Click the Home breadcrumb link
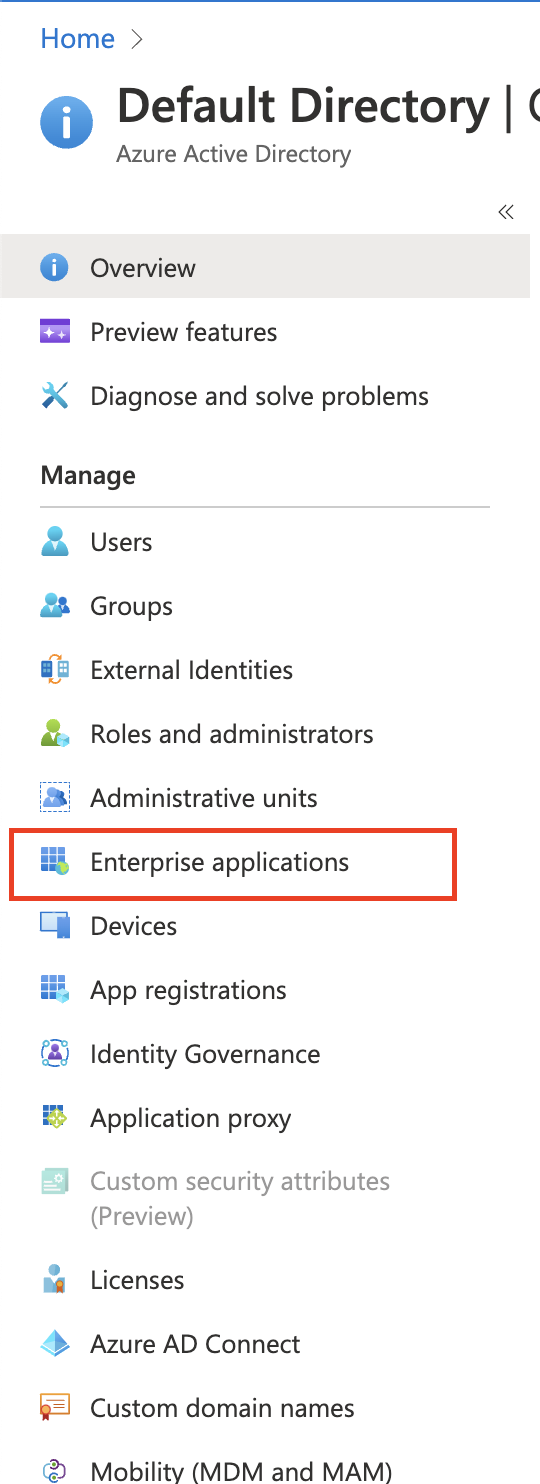Image resolution: width=540 pixels, height=1484 pixels. tap(77, 39)
